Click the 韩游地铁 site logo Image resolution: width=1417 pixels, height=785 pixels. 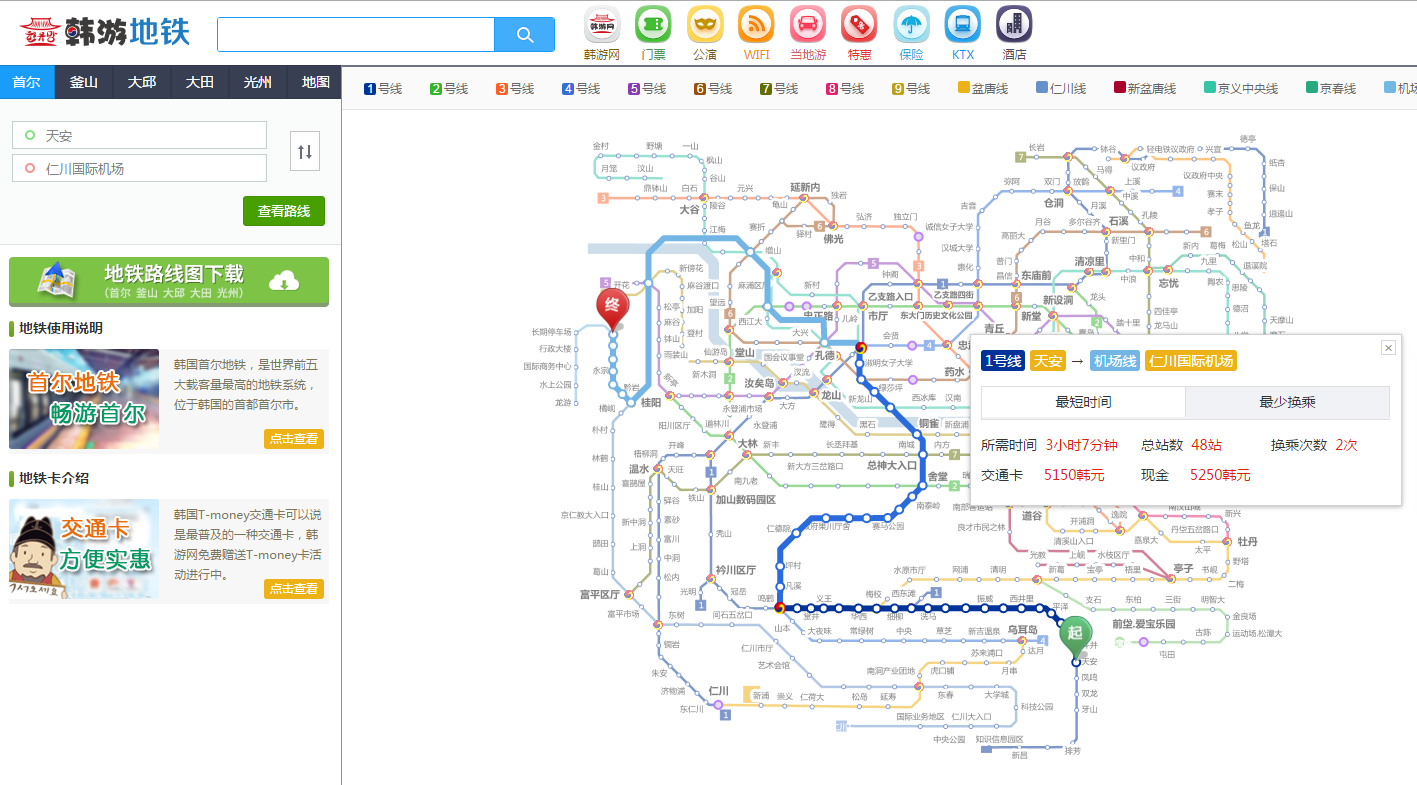[x=104, y=32]
